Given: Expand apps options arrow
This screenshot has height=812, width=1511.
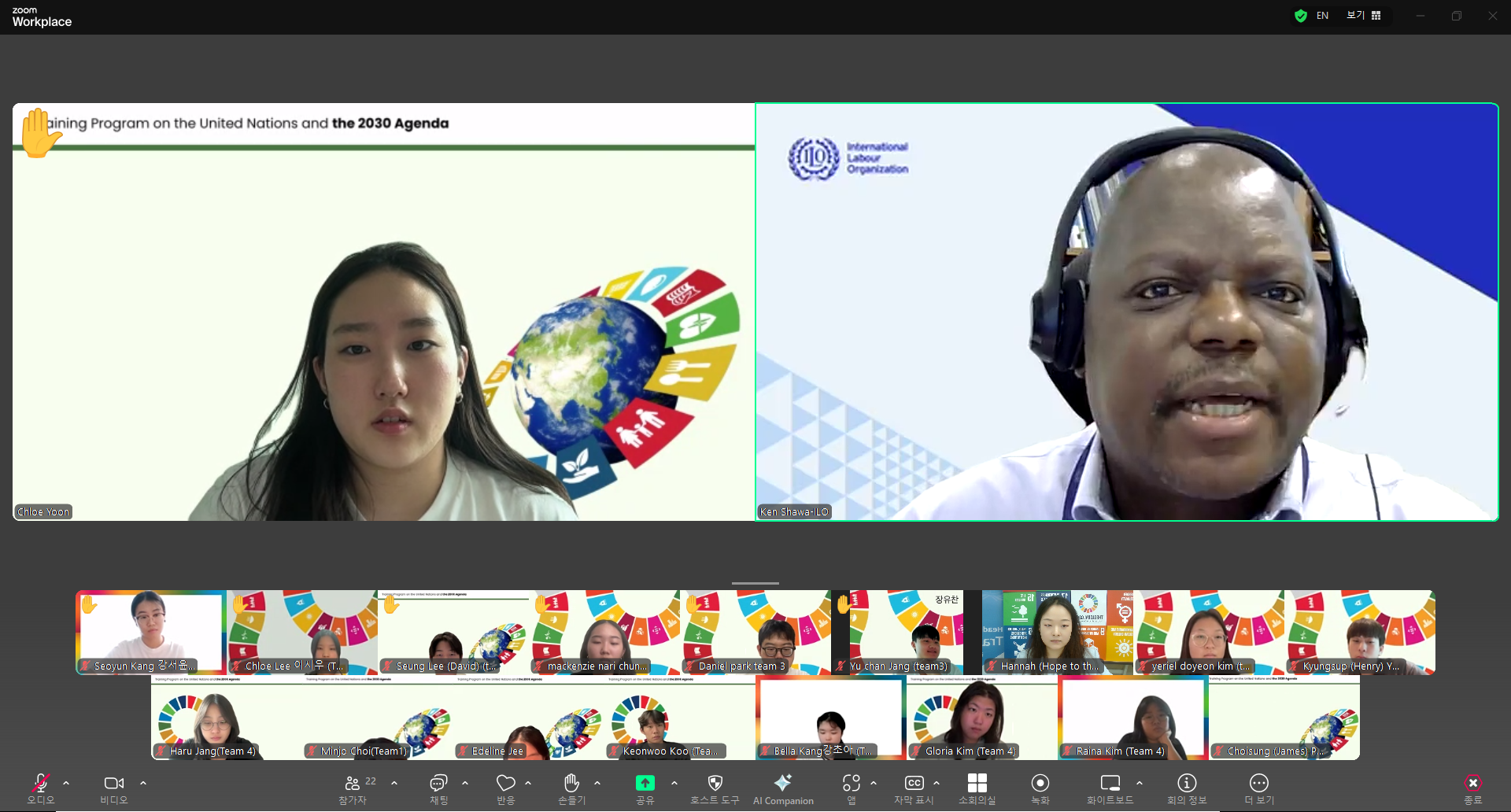Looking at the screenshot, I should click(x=874, y=783).
